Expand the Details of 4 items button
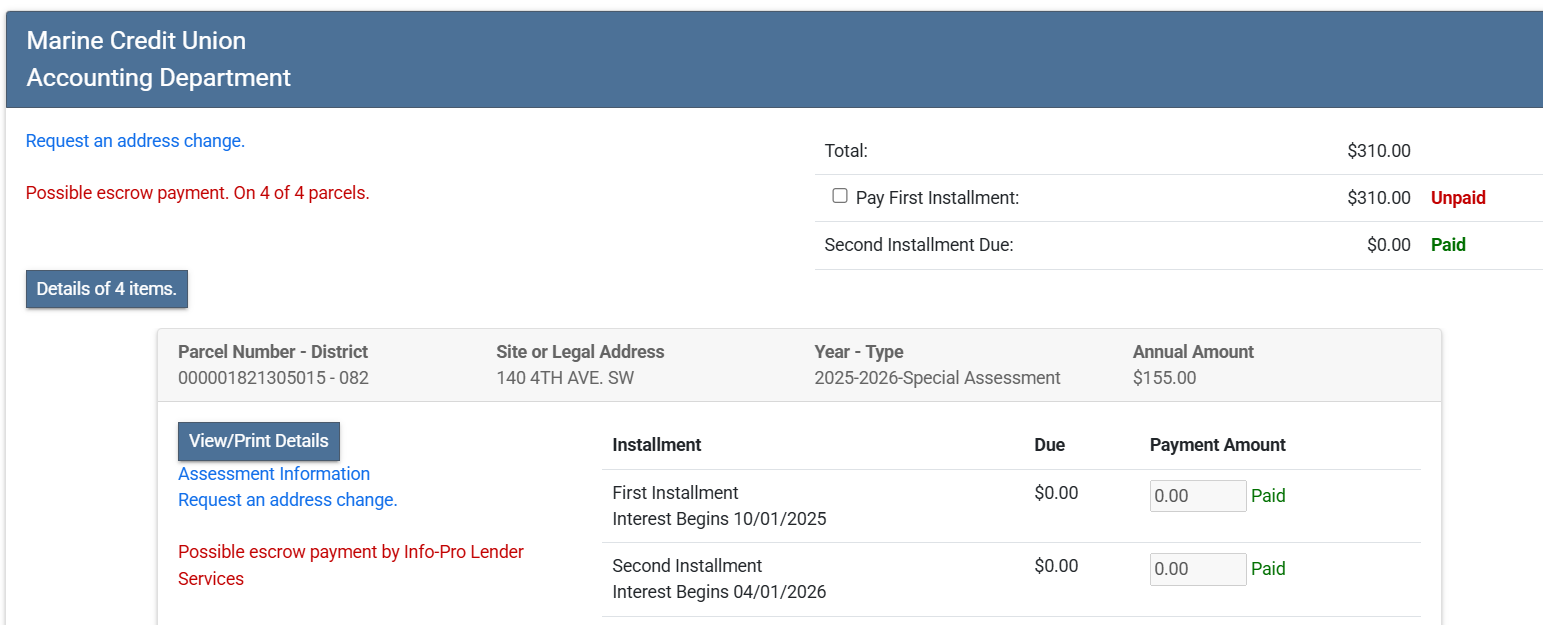This screenshot has width=1543, height=625. tap(107, 289)
